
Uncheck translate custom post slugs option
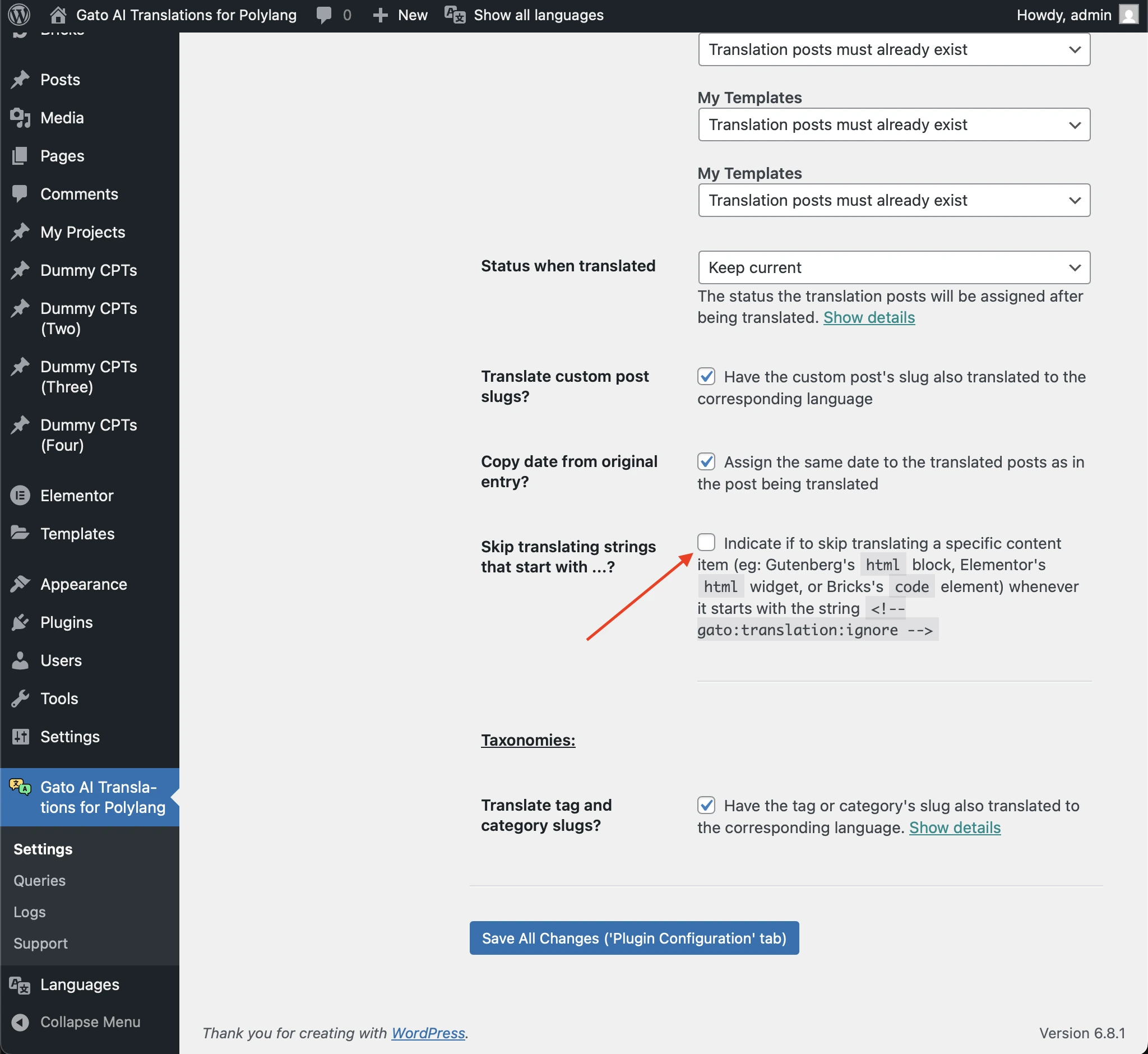707,376
